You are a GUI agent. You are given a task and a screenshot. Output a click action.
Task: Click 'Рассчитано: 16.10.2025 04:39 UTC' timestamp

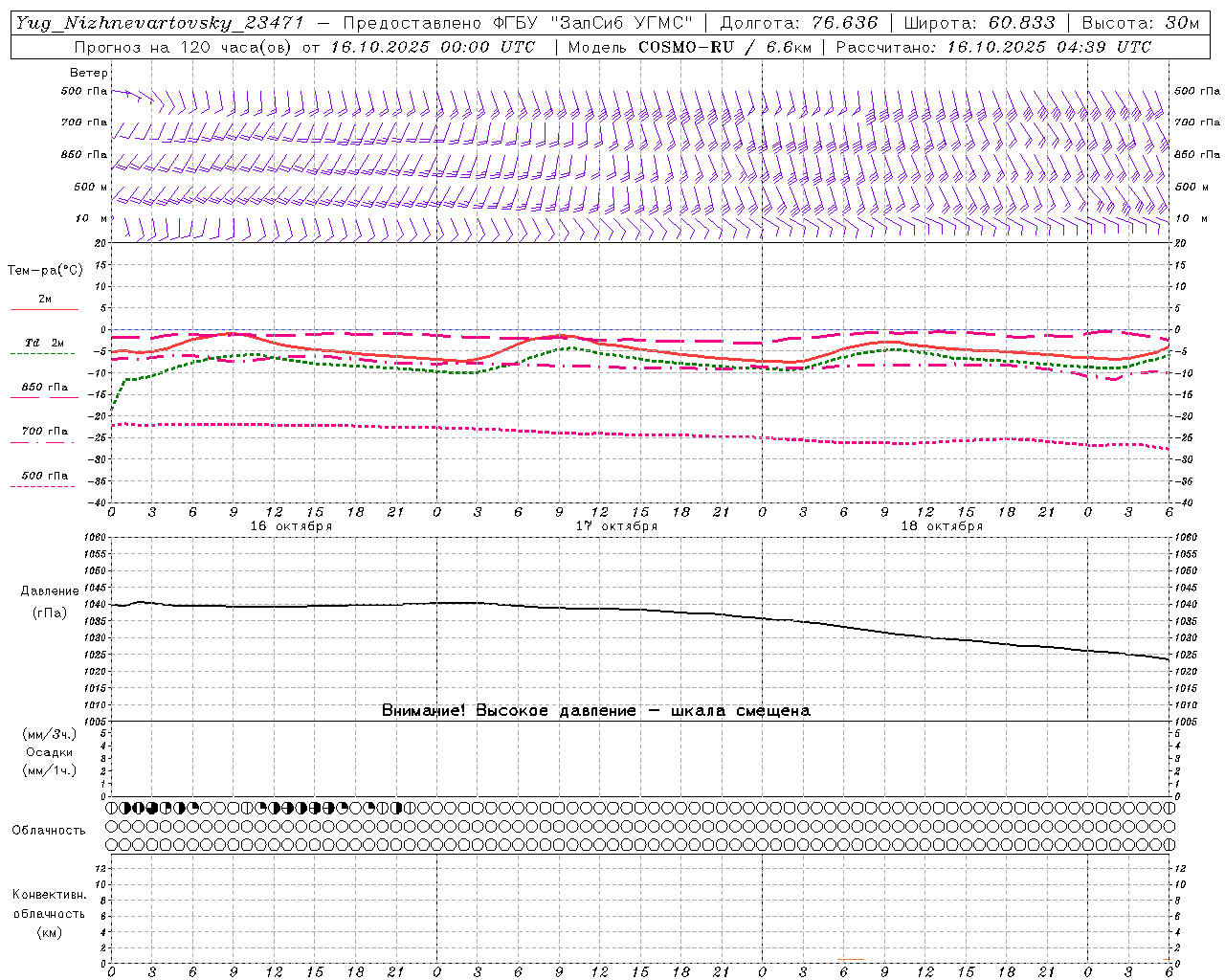coord(993,47)
